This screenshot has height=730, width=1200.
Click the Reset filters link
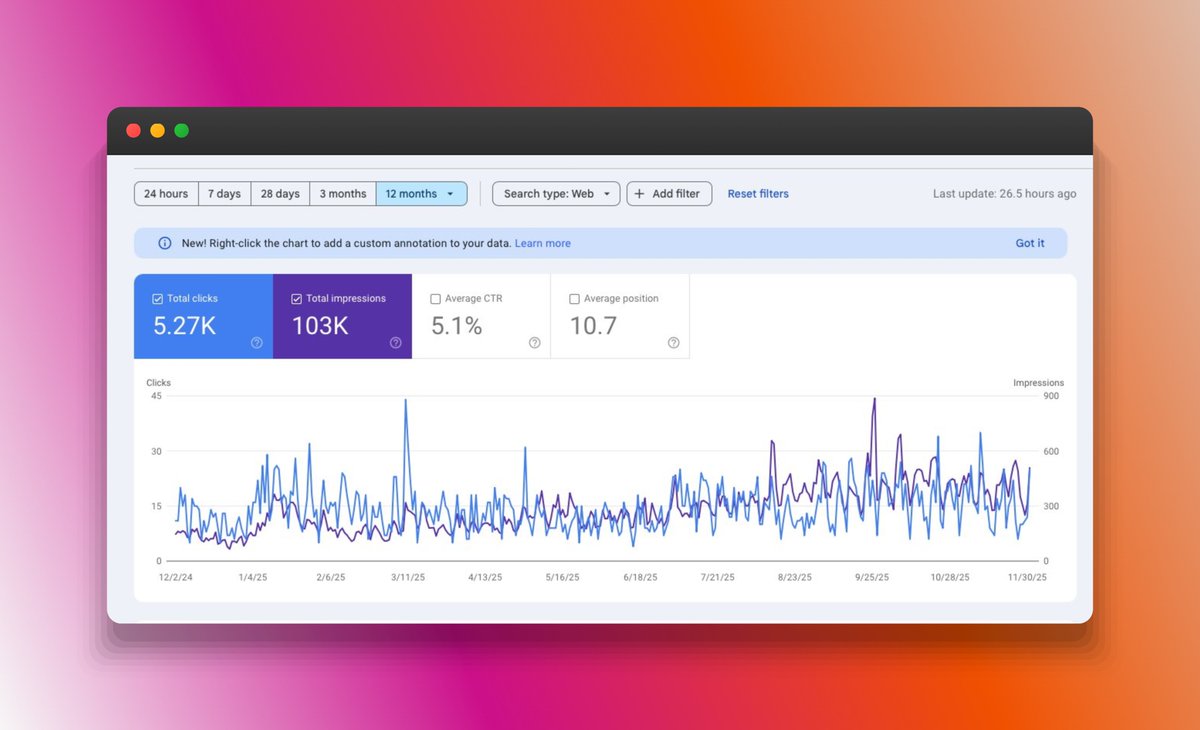758,194
